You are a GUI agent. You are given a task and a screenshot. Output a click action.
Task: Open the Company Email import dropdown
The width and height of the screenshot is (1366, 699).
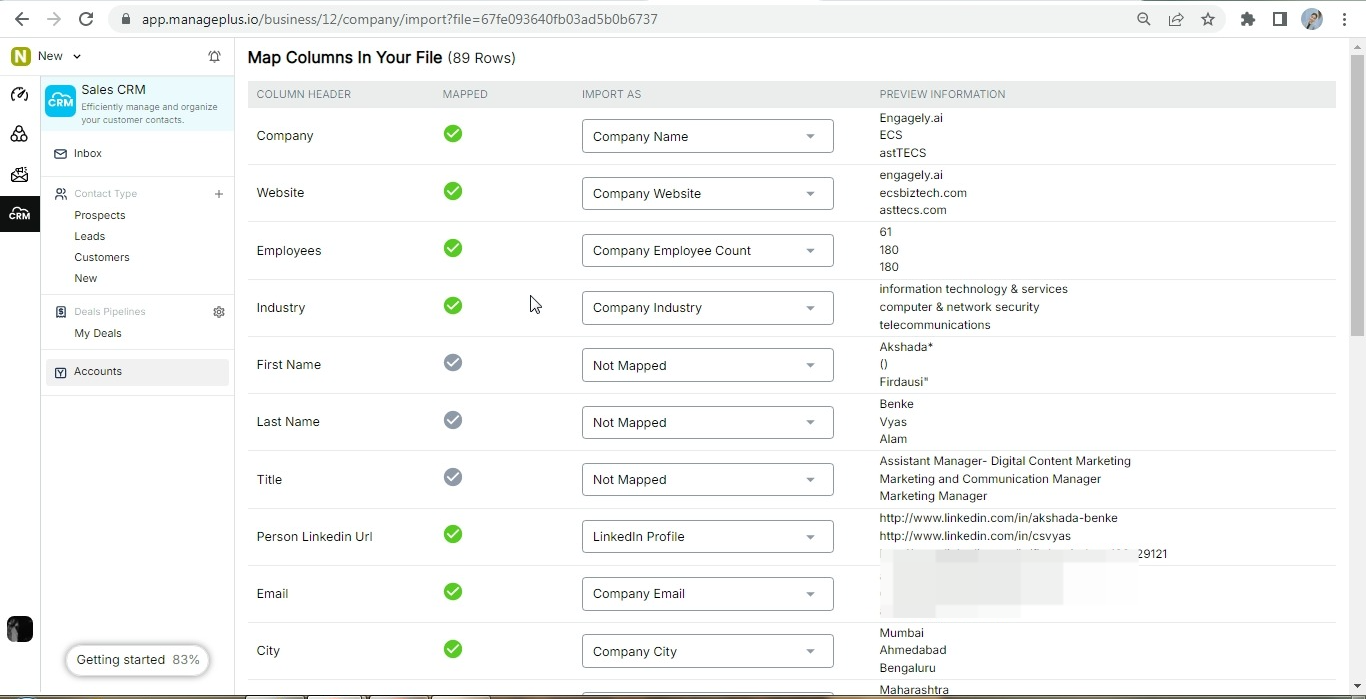[707, 593]
